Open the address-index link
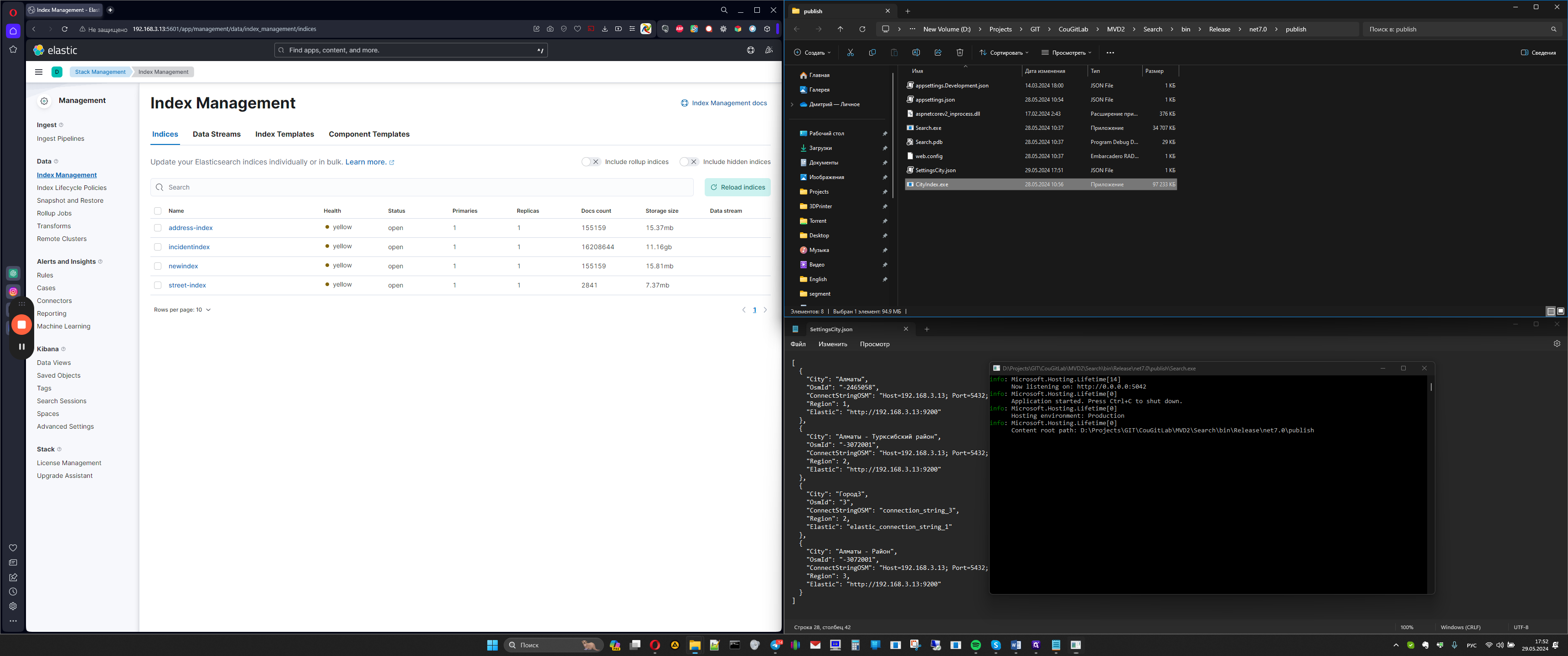 191,228
